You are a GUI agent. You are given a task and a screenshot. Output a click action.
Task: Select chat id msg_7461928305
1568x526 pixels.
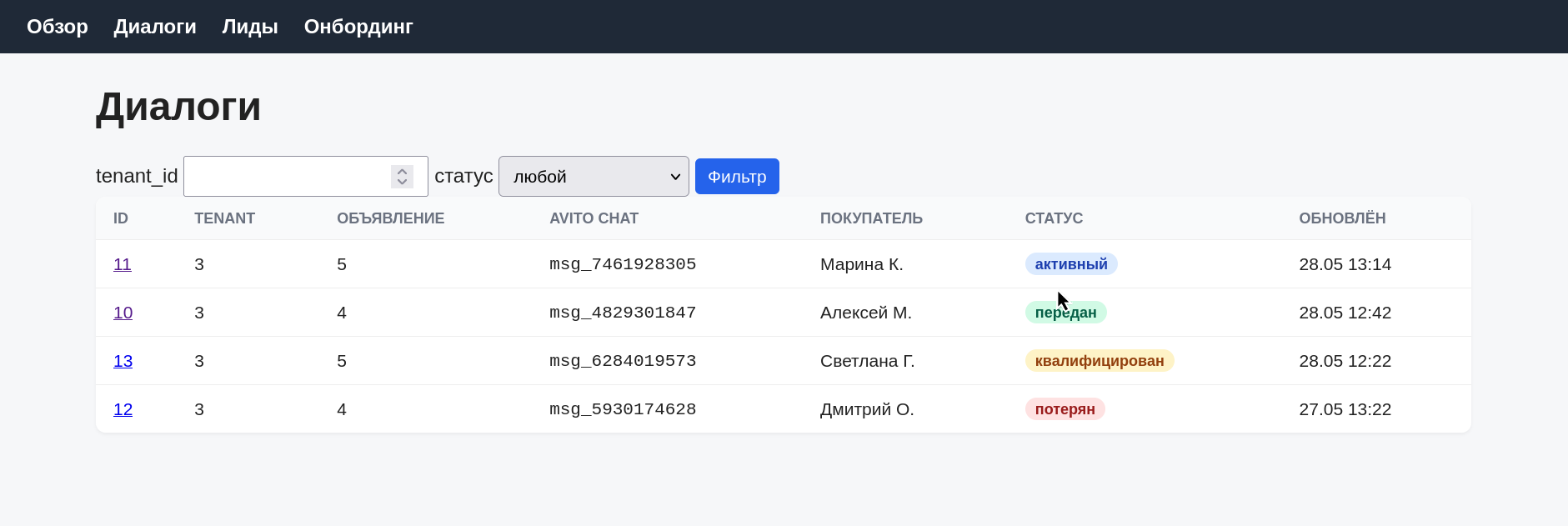point(623,264)
